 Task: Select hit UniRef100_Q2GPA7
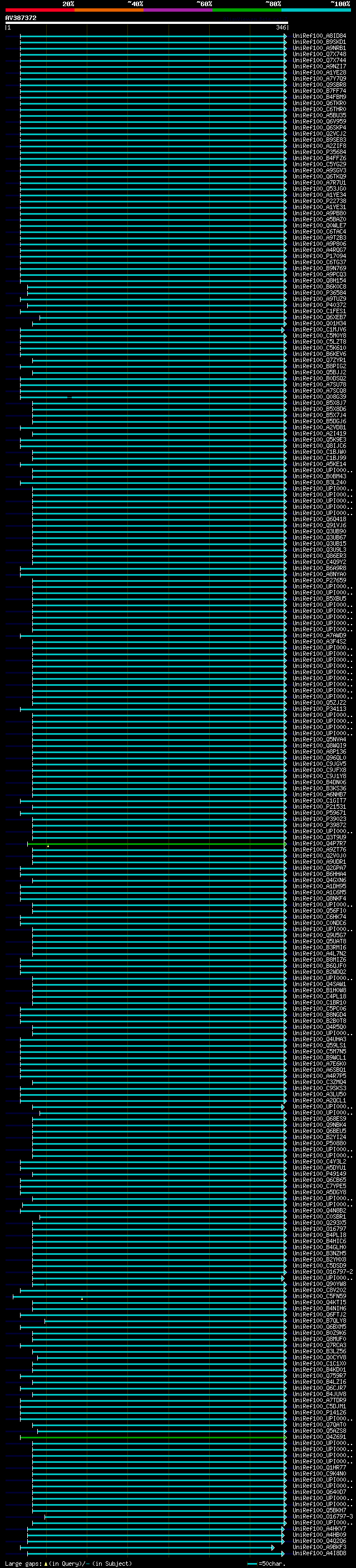(x=319, y=868)
